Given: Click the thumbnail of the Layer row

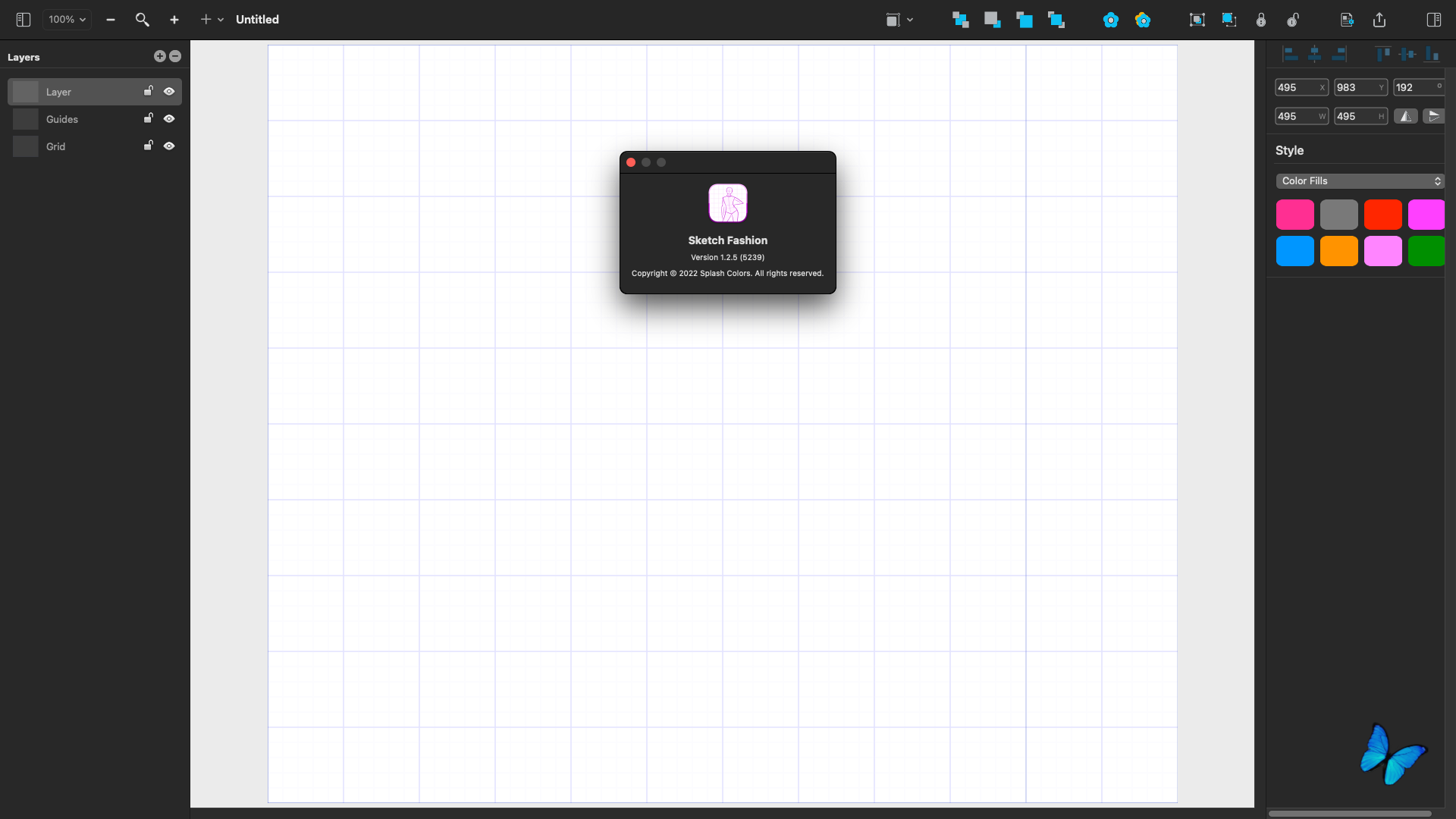Looking at the screenshot, I should [x=26, y=92].
